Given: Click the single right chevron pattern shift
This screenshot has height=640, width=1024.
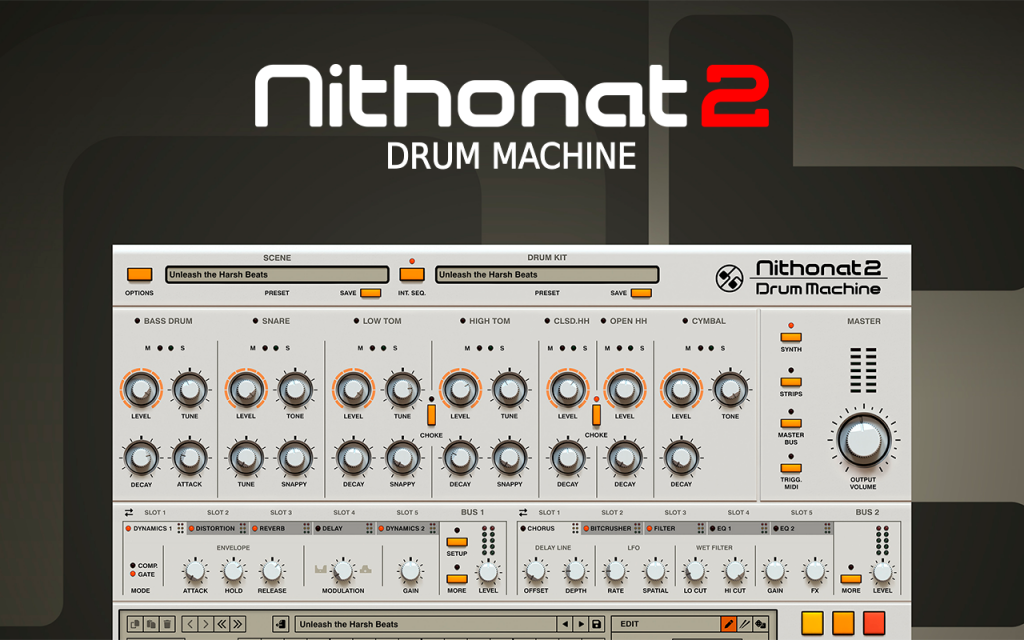Looking at the screenshot, I should click(x=206, y=624).
